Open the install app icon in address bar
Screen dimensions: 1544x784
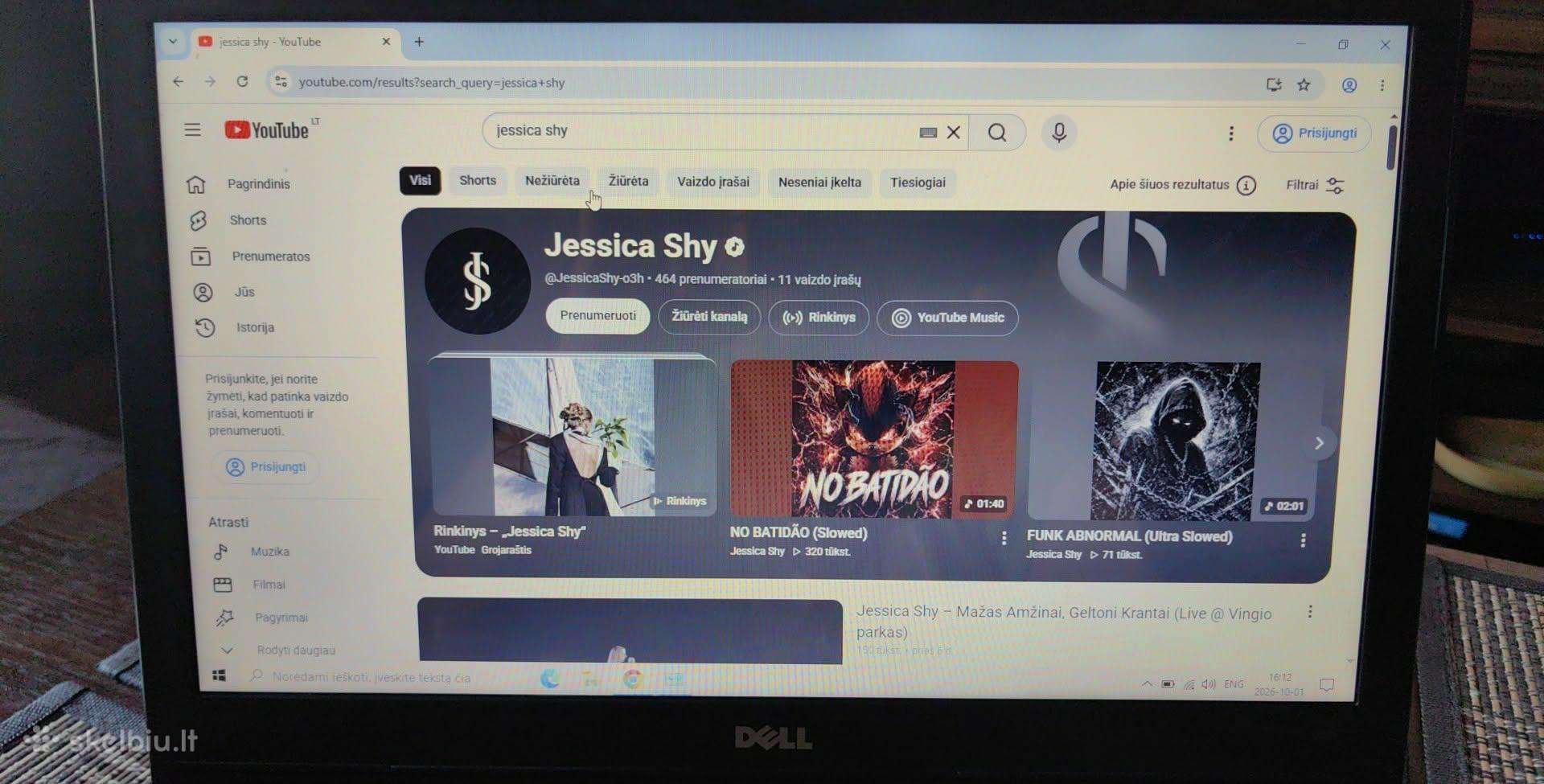pyautogui.click(x=1273, y=84)
